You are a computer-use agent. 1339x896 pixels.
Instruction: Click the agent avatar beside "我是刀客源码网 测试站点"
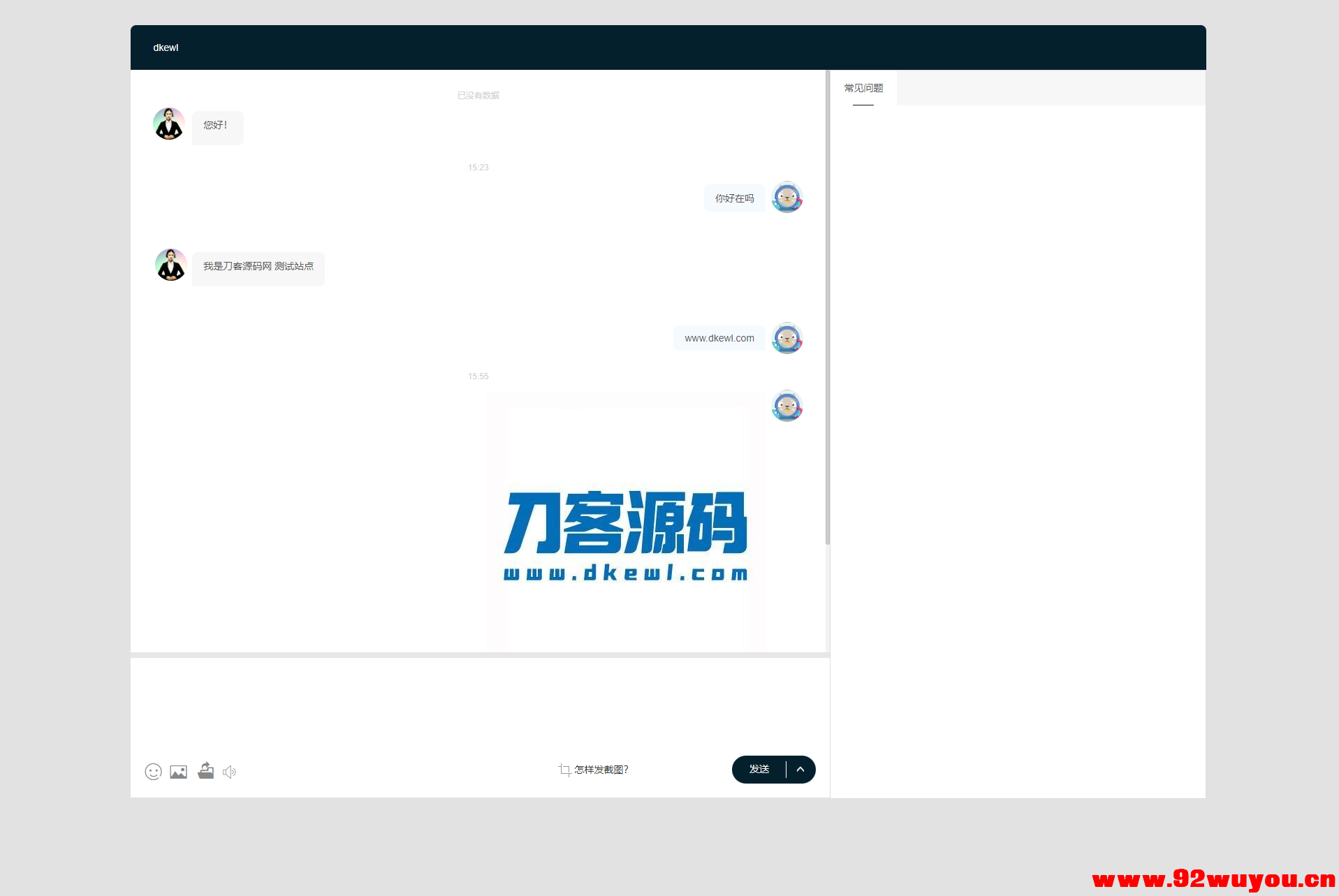(170, 265)
